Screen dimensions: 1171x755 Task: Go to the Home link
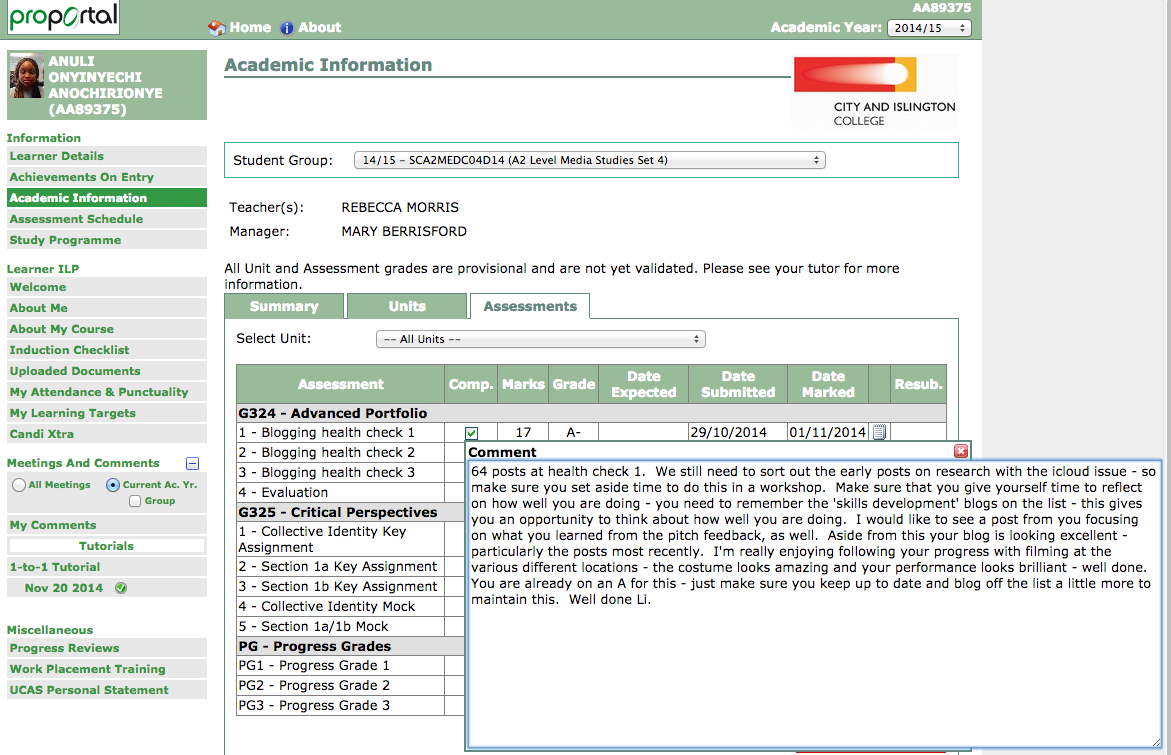[250, 28]
